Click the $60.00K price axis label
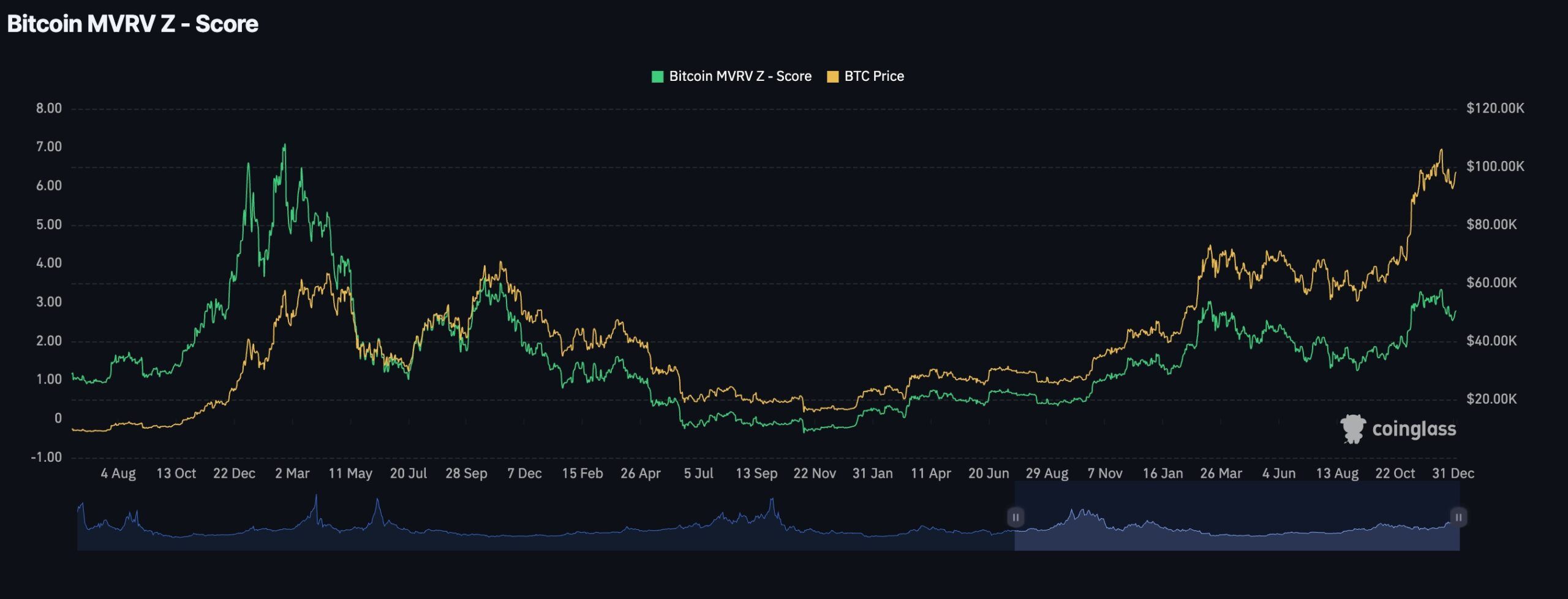 pyautogui.click(x=1491, y=282)
